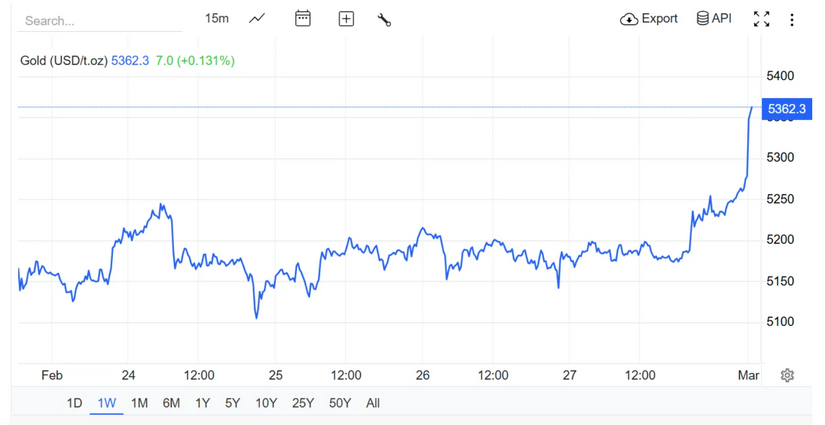Open the 15m interval dropdown
The height and width of the screenshot is (425, 825).
click(216, 18)
